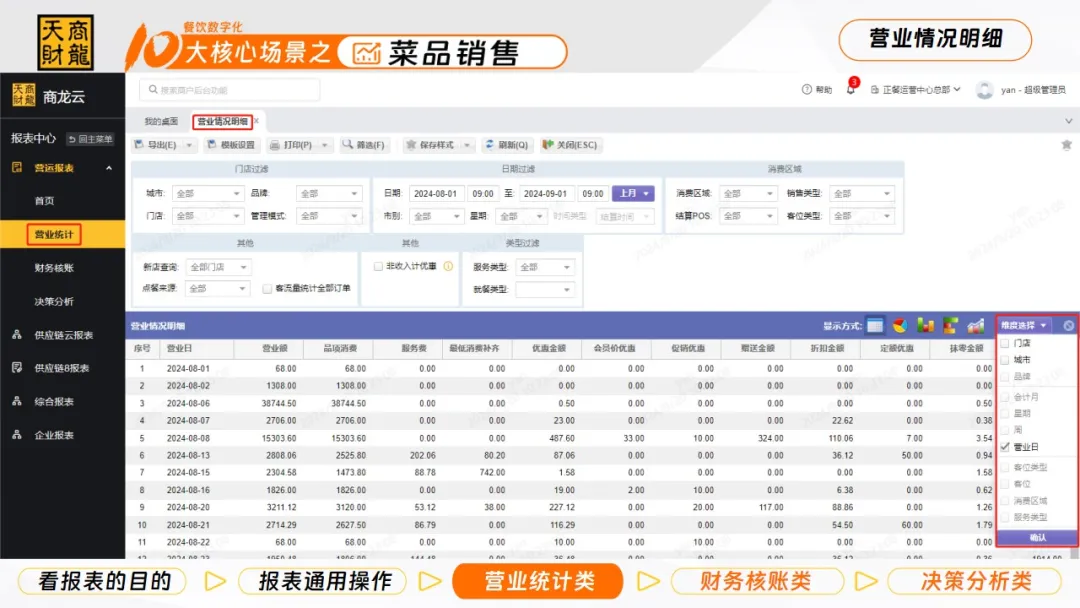Check the 会计月 dimension checkbox
The image size is (1080, 608).
(1005, 397)
